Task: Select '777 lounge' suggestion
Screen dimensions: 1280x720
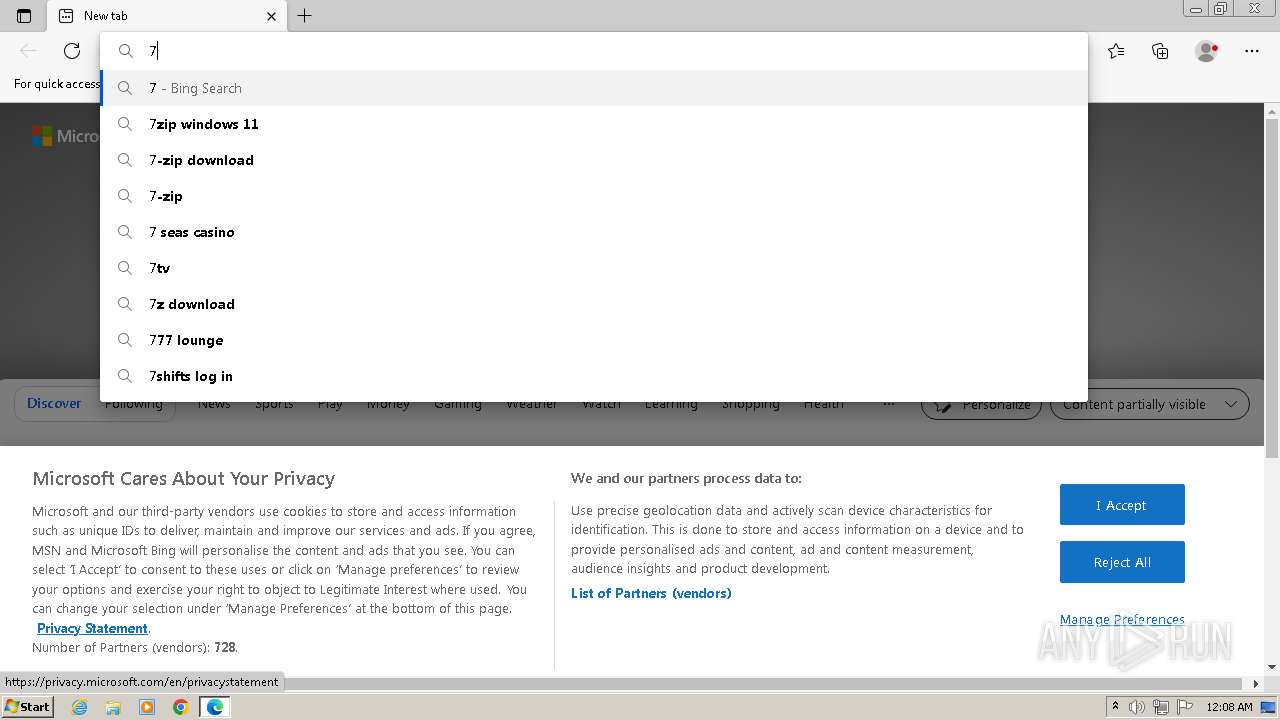Action: tap(594, 340)
